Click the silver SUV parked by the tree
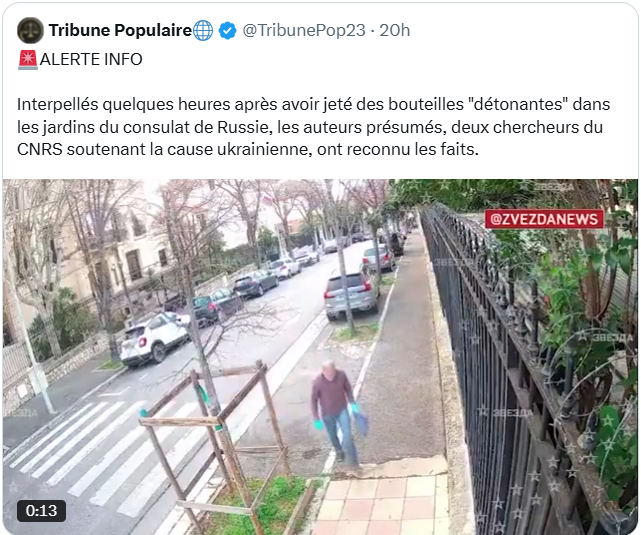This screenshot has width=641, height=535. click(x=352, y=295)
